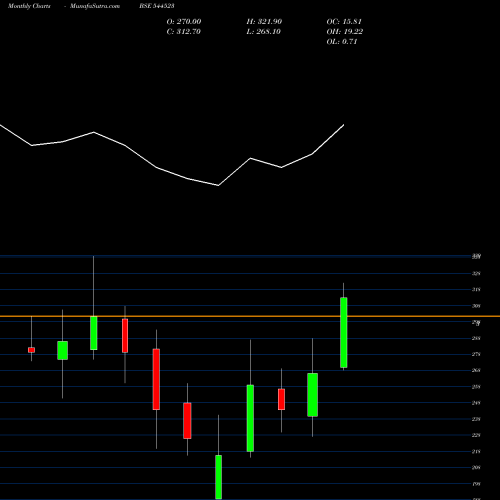This screenshot has height=500, width=500.
Task: Click the 208 price axis label
Action: [x=476, y=467]
